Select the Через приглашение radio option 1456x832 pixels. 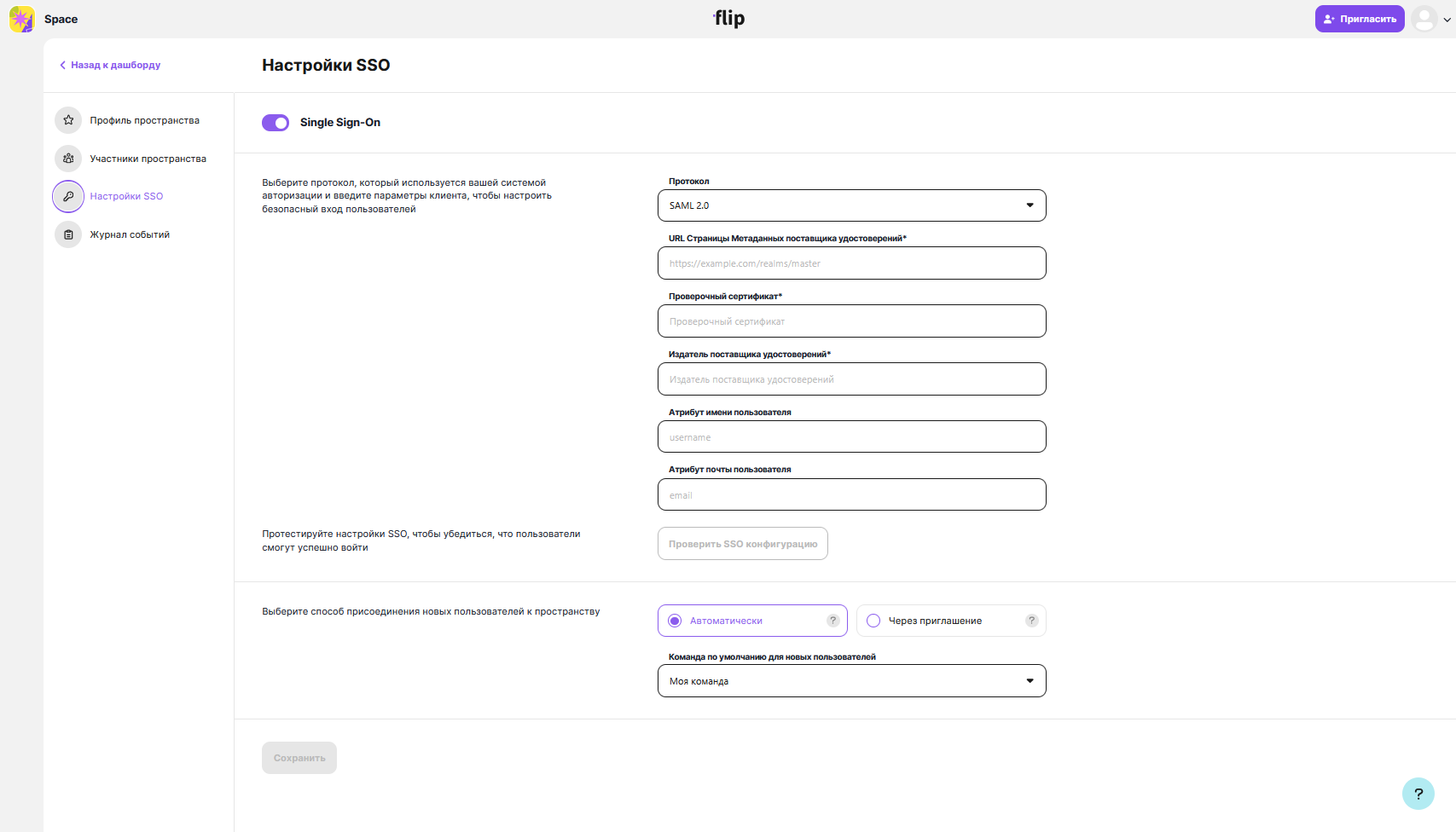click(951, 621)
